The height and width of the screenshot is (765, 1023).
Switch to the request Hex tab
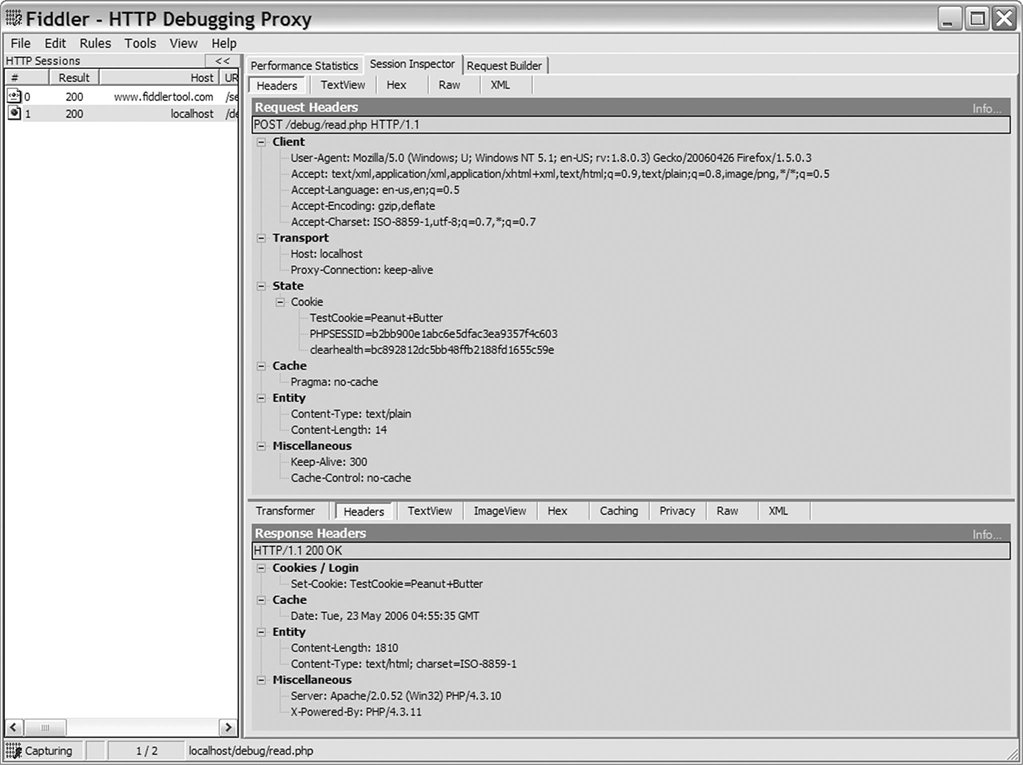(396, 85)
